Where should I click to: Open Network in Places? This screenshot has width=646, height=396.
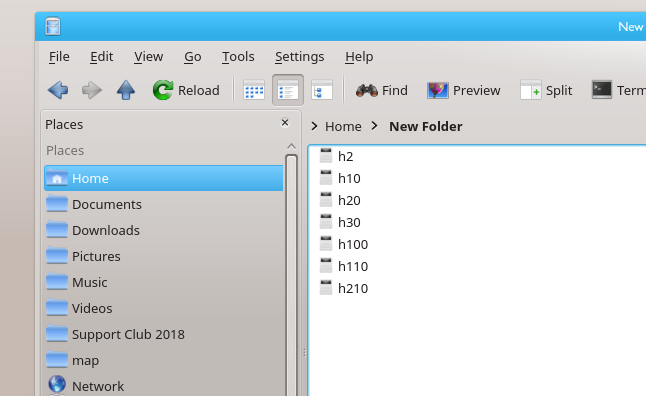pos(164,386)
